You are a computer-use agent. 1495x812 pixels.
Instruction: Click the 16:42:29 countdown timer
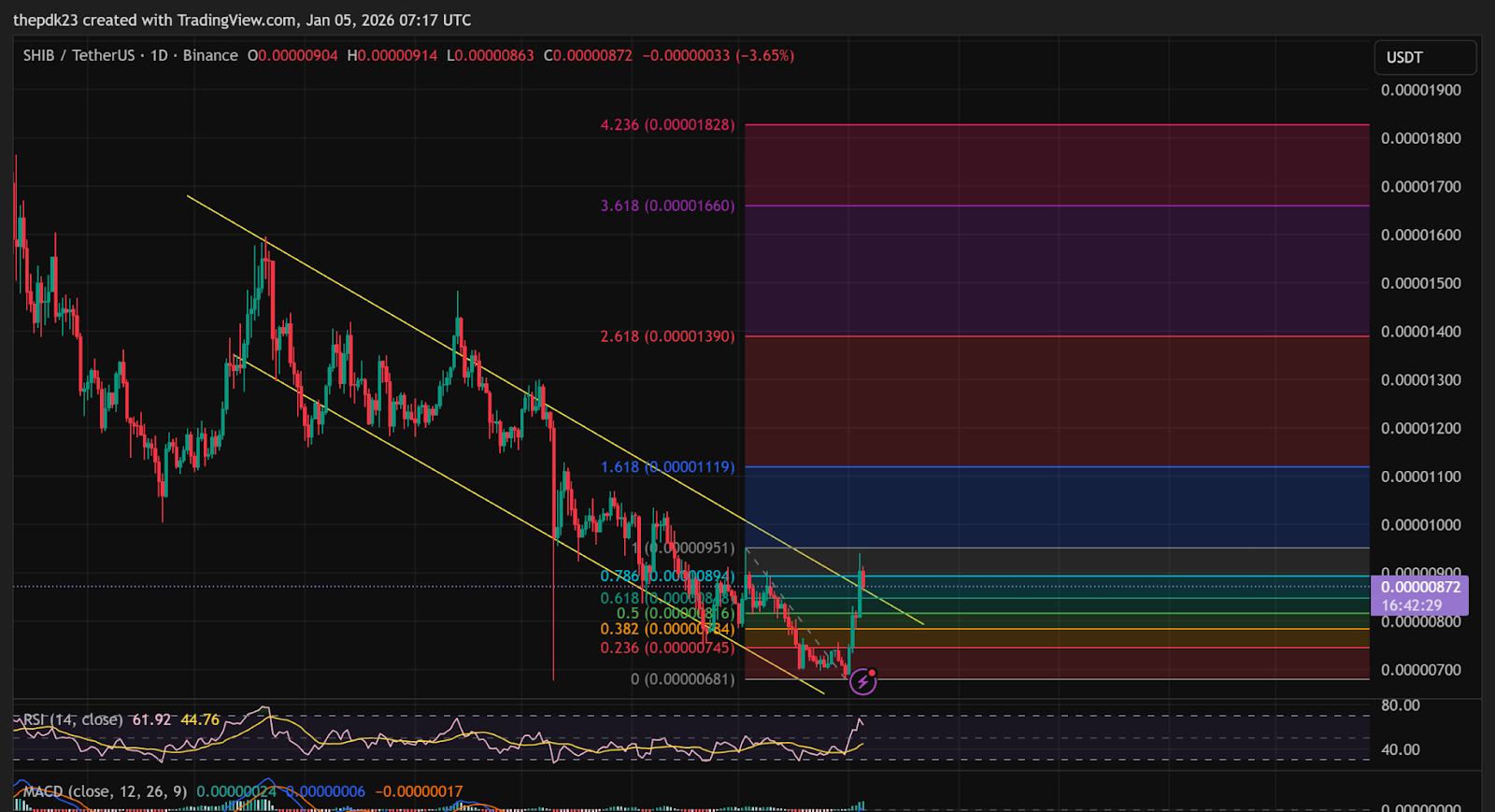click(1412, 605)
